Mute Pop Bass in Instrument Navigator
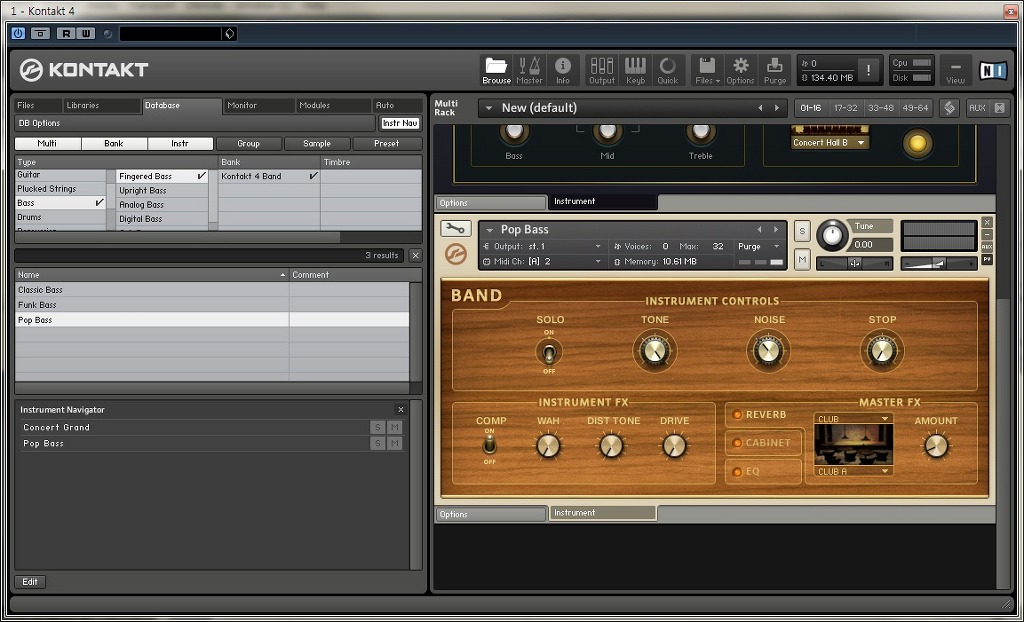Image resolution: width=1024 pixels, height=622 pixels. tap(394, 443)
